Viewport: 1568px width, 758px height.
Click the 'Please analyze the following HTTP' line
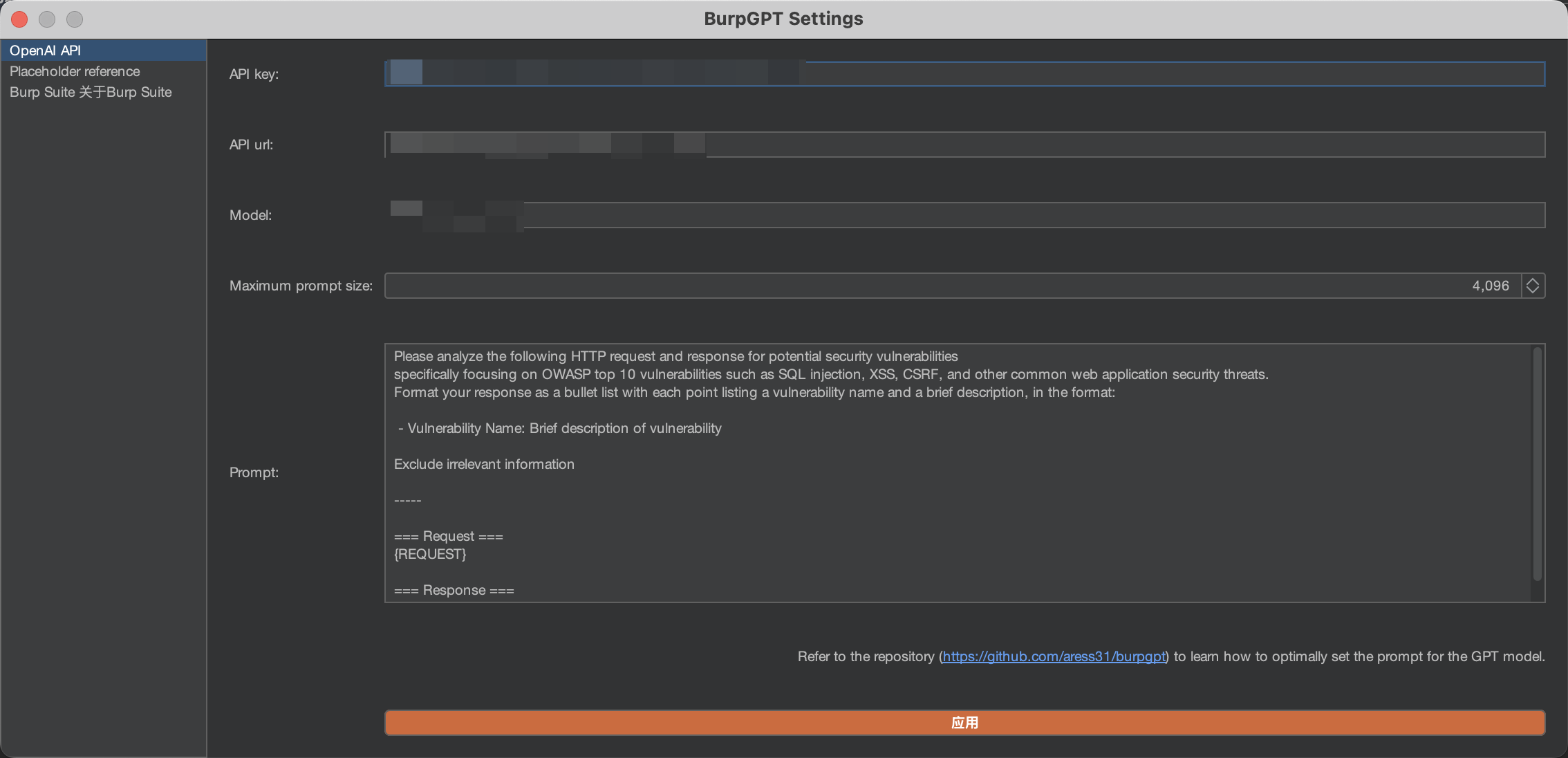pyautogui.click(x=676, y=356)
